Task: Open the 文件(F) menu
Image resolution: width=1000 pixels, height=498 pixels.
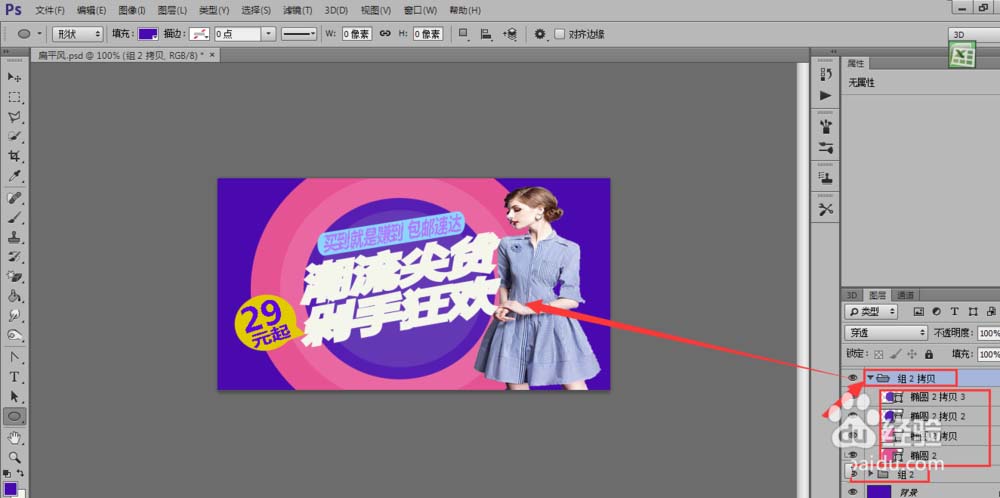Action: (x=50, y=11)
